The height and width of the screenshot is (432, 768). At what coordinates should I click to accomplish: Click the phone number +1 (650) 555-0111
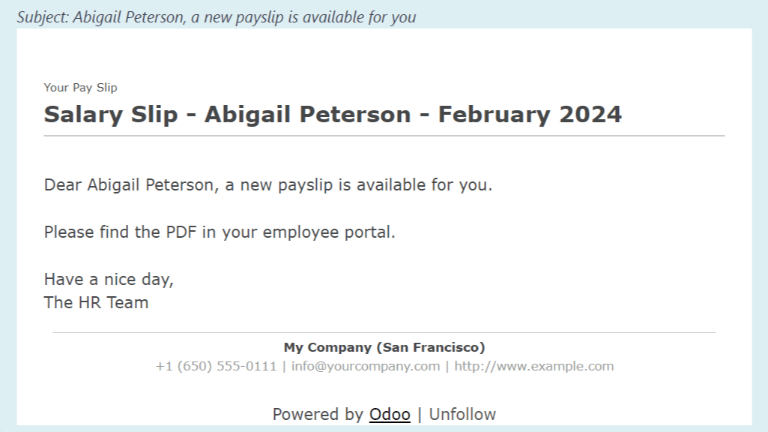click(215, 366)
